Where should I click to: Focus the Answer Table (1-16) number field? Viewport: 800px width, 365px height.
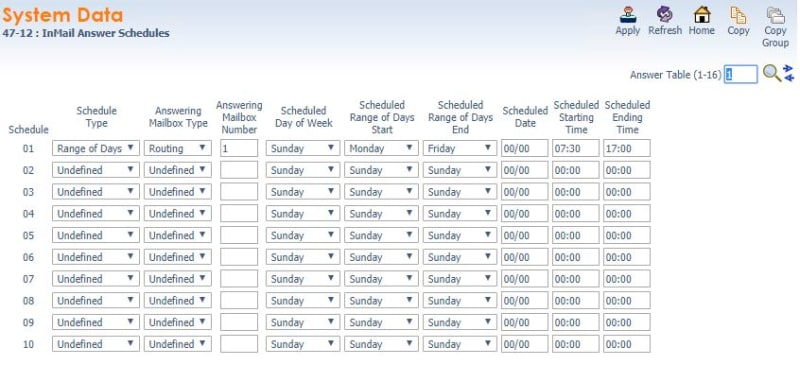[x=741, y=75]
